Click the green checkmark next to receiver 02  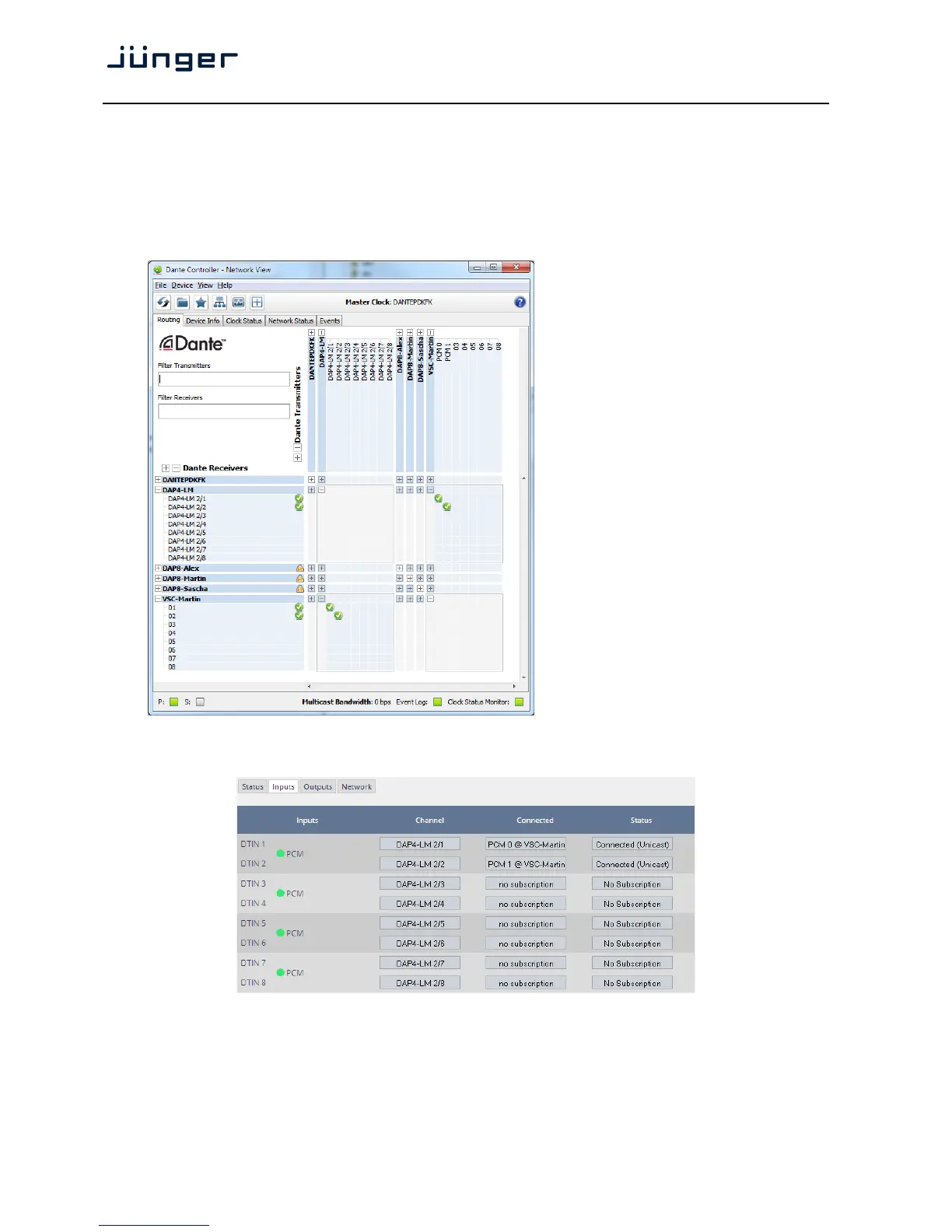(x=299, y=615)
